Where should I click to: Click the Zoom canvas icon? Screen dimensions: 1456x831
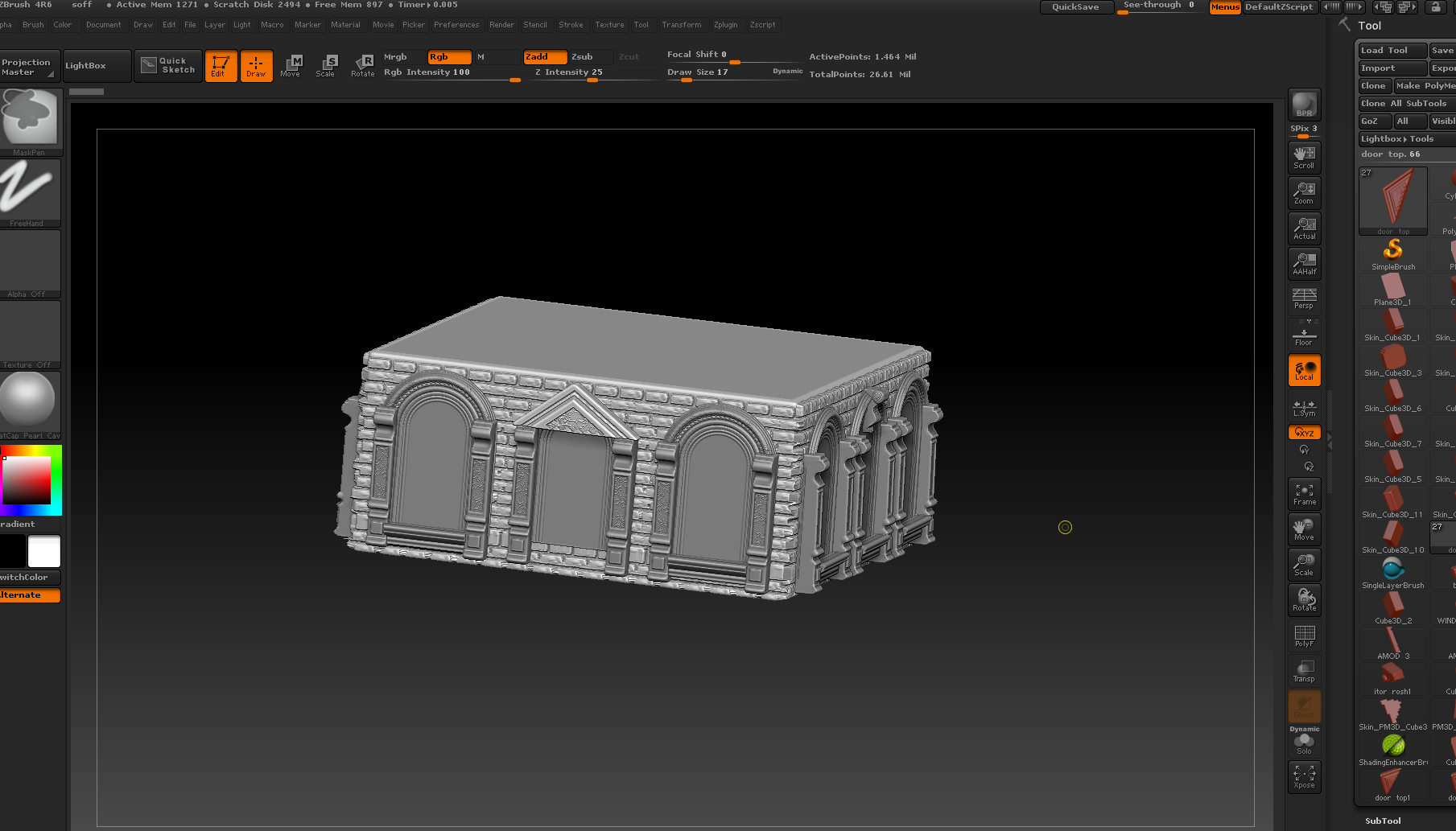point(1304,192)
